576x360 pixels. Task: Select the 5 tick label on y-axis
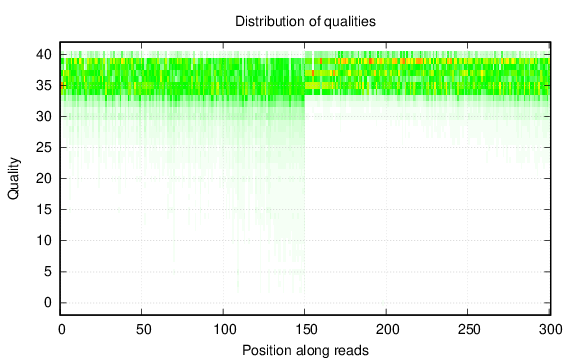(x=48, y=271)
